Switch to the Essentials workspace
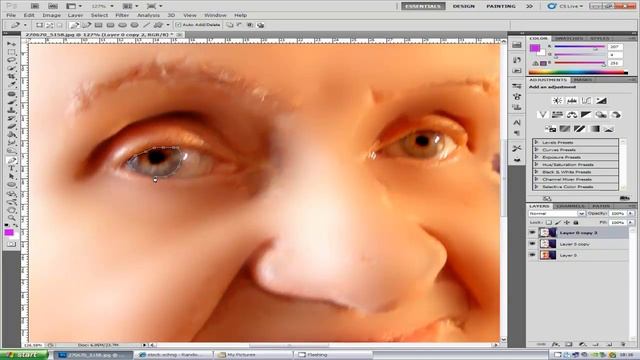 point(423,6)
